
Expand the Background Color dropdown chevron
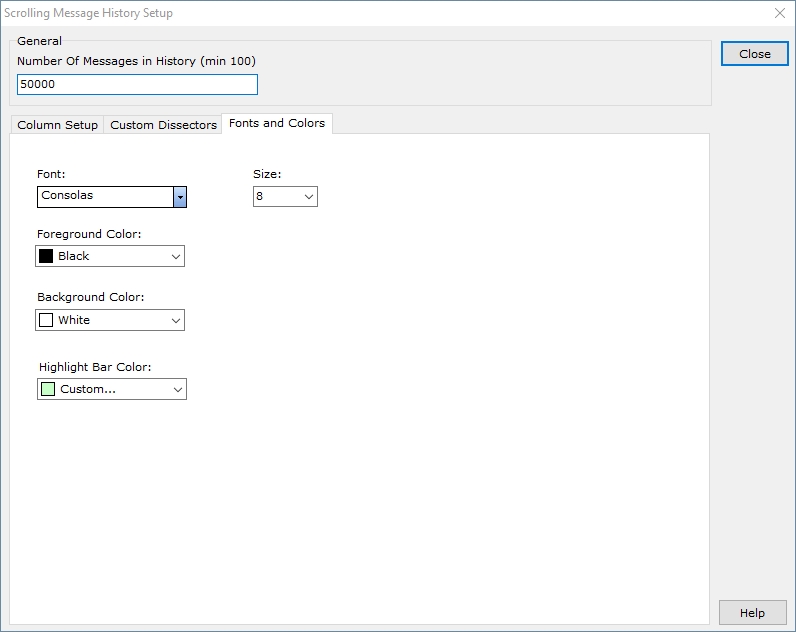pyautogui.click(x=175, y=321)
